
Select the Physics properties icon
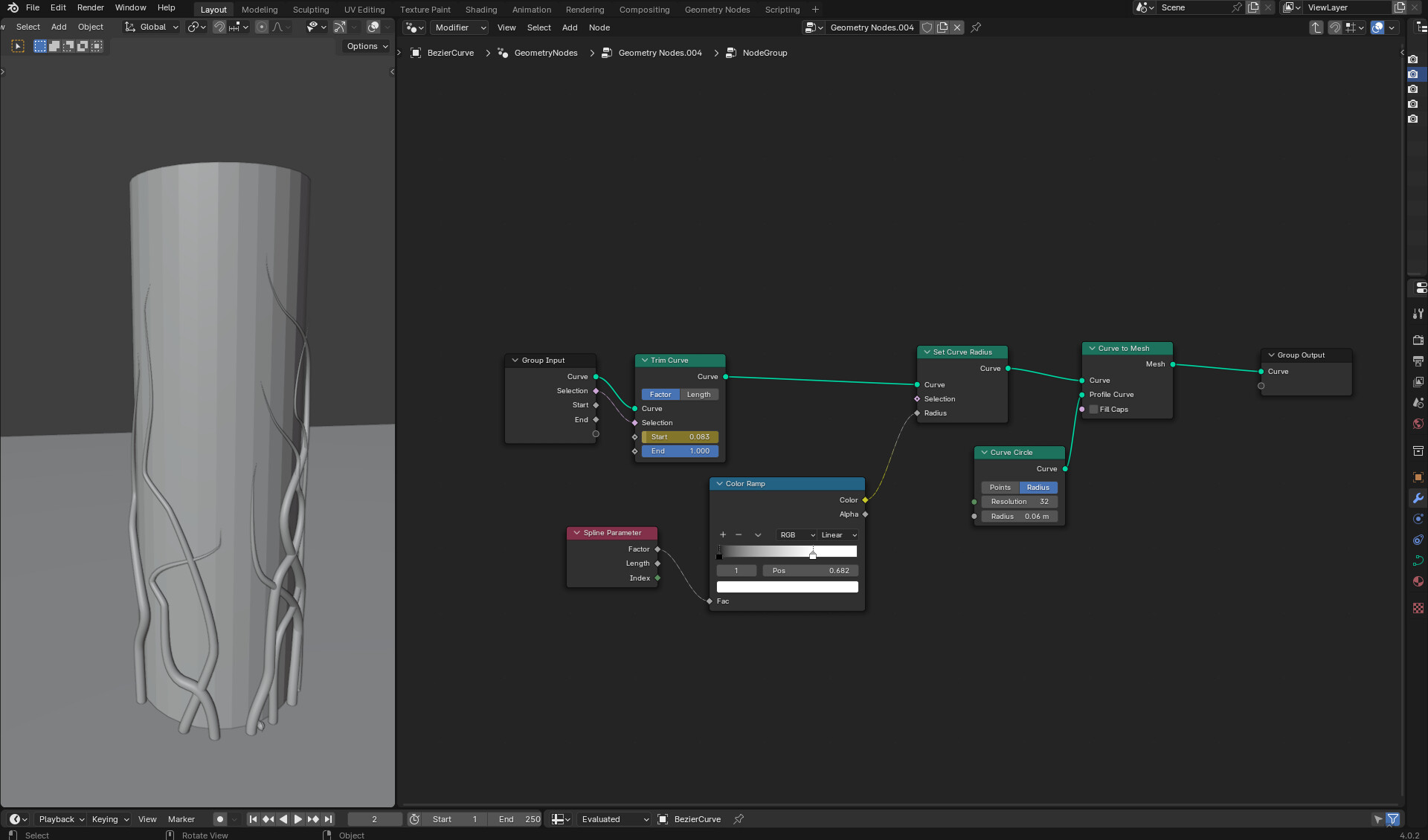click(1418, 540)
